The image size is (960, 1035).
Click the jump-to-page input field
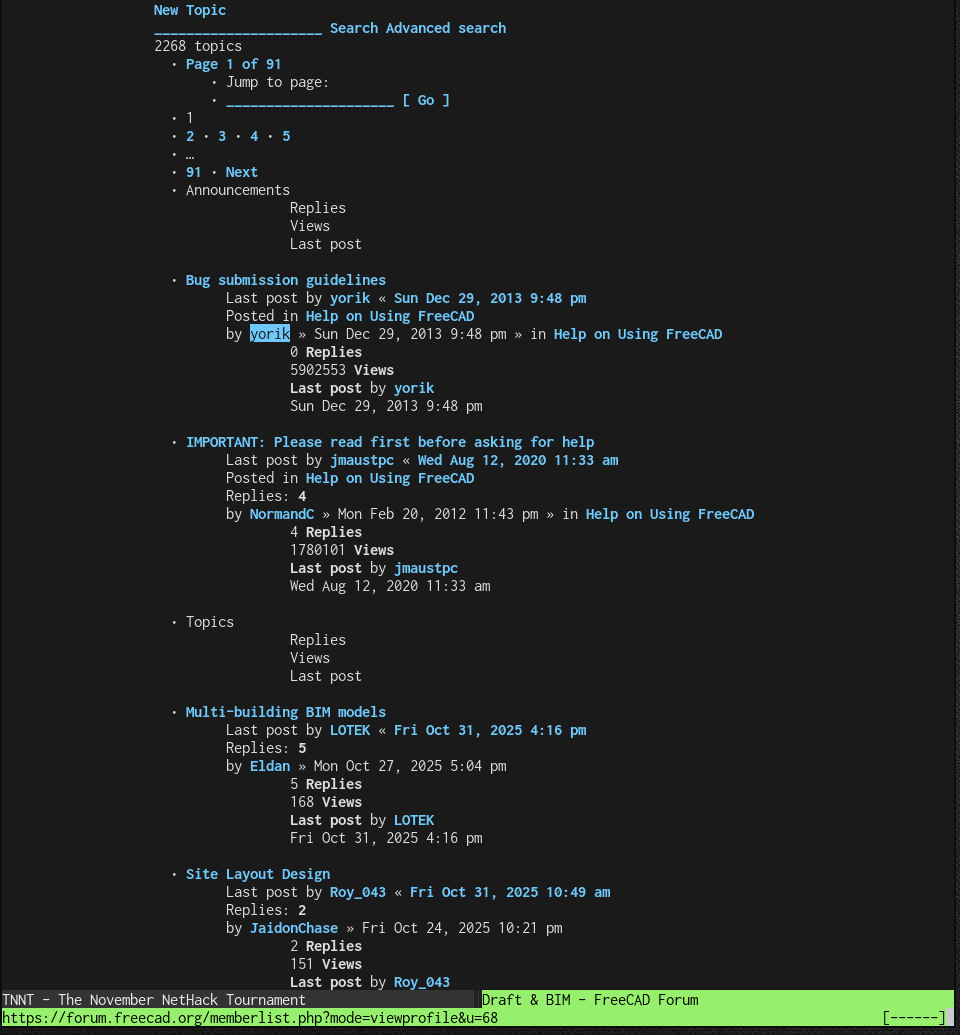(x=310, y=99)
